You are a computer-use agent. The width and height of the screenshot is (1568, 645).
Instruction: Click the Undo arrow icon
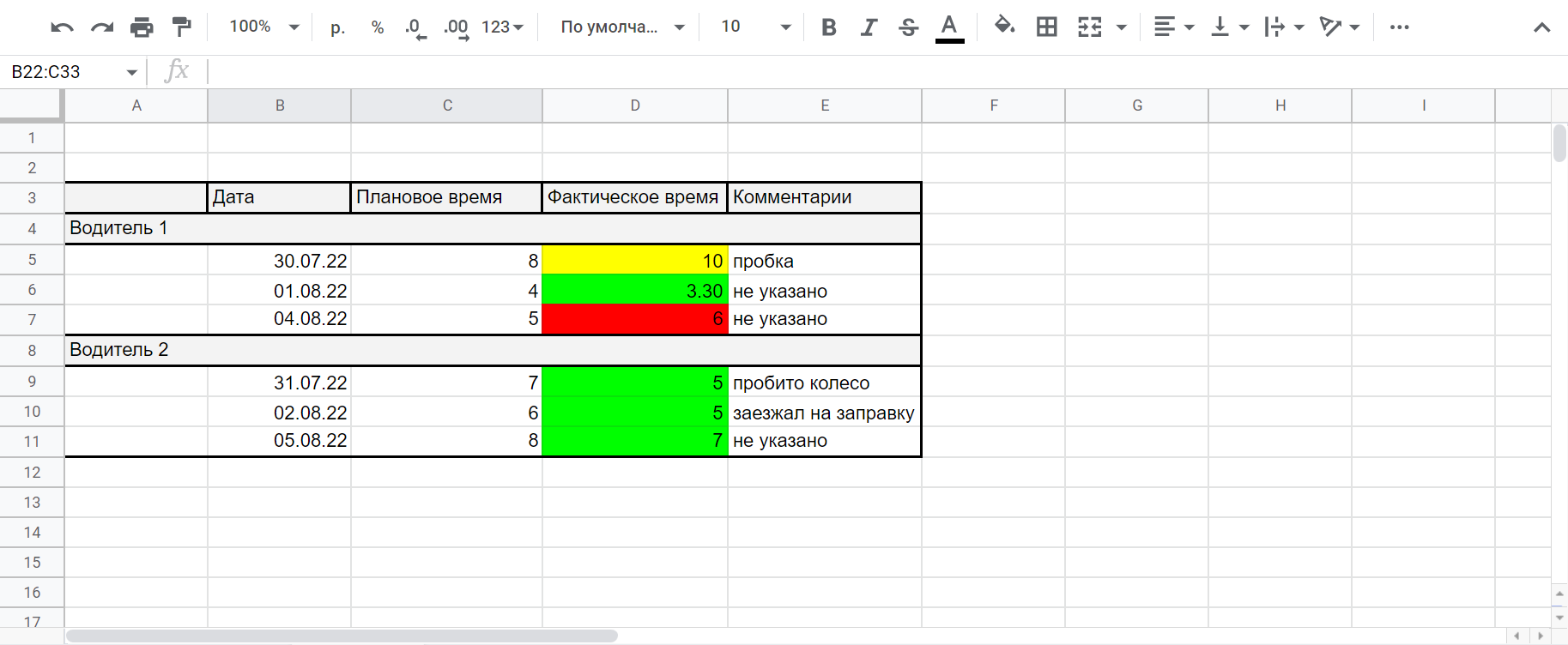coord(62,27)
